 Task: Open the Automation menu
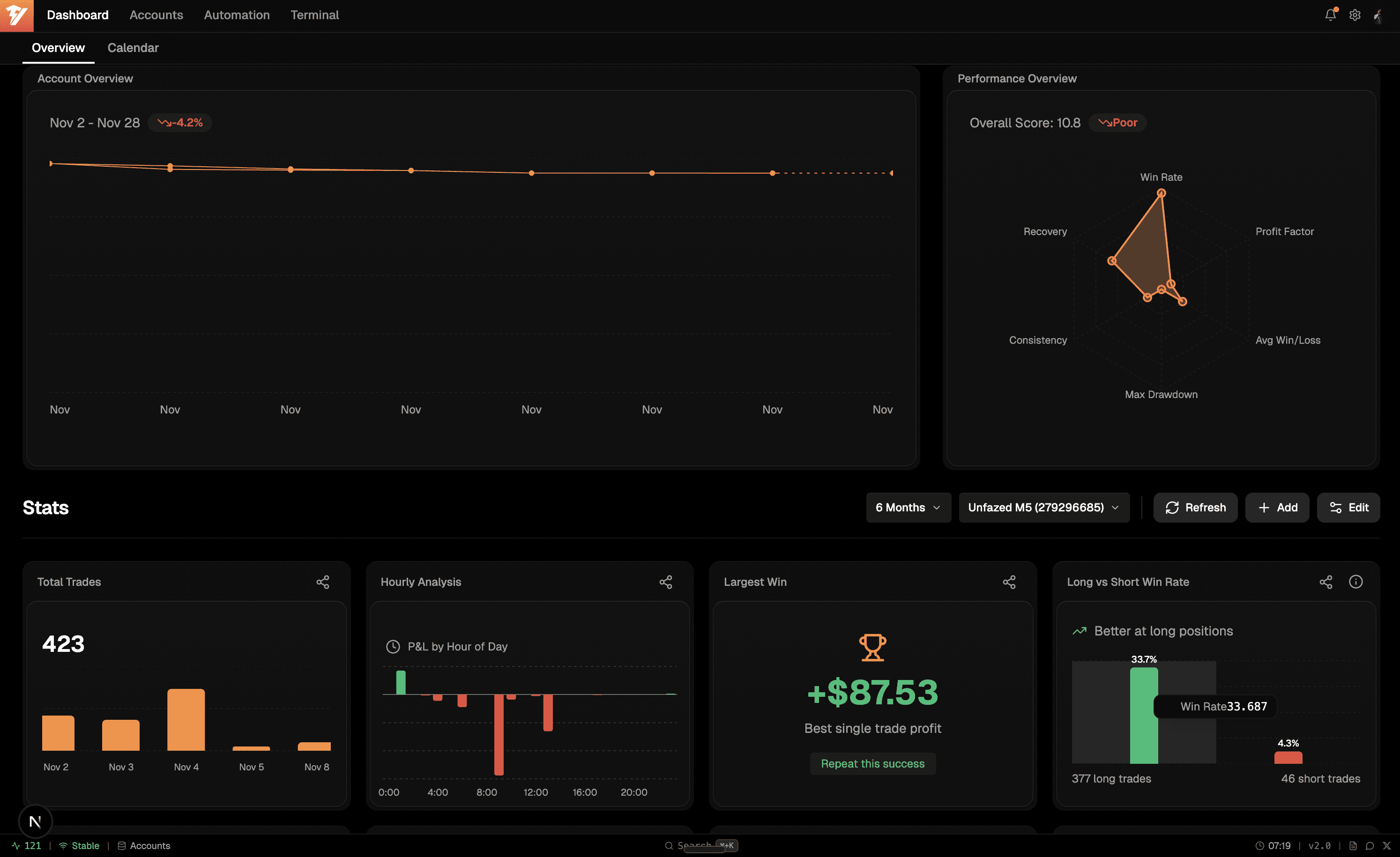[x=236, y=15]
